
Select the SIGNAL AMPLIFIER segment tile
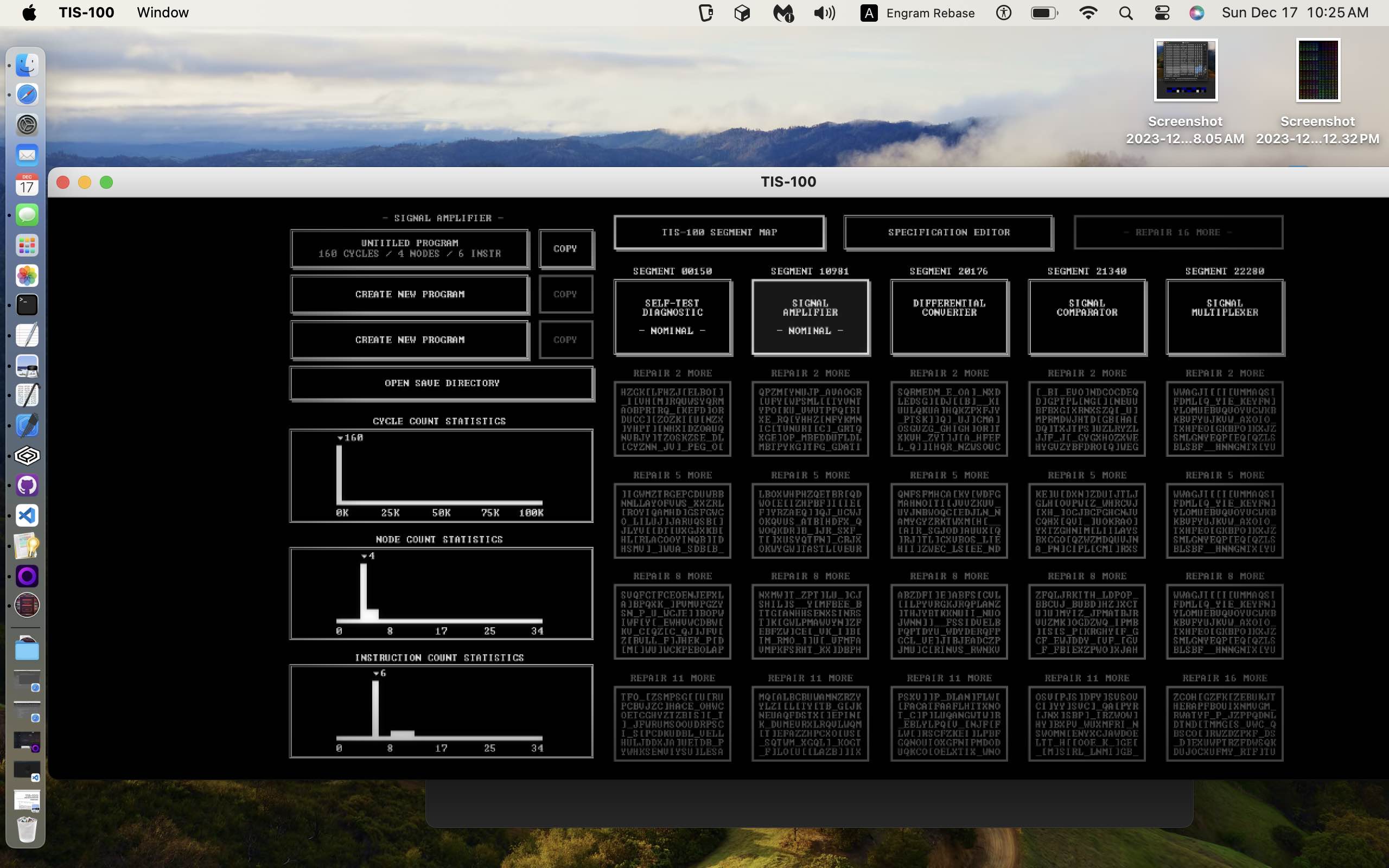coord(811,317)
